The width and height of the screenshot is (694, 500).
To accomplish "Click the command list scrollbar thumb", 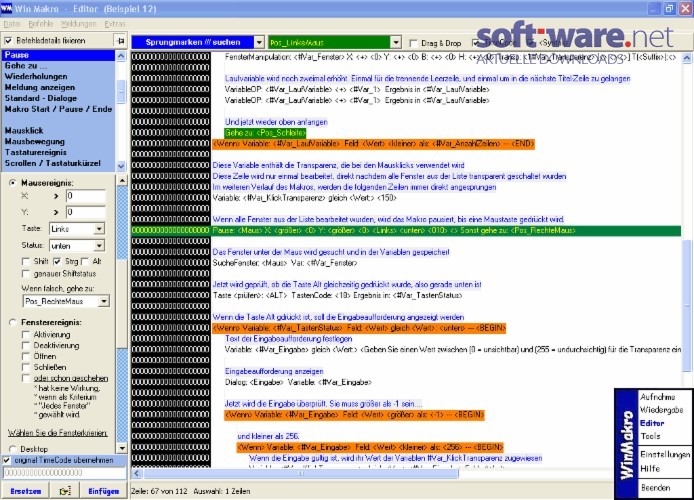I will tap(121, 92).
